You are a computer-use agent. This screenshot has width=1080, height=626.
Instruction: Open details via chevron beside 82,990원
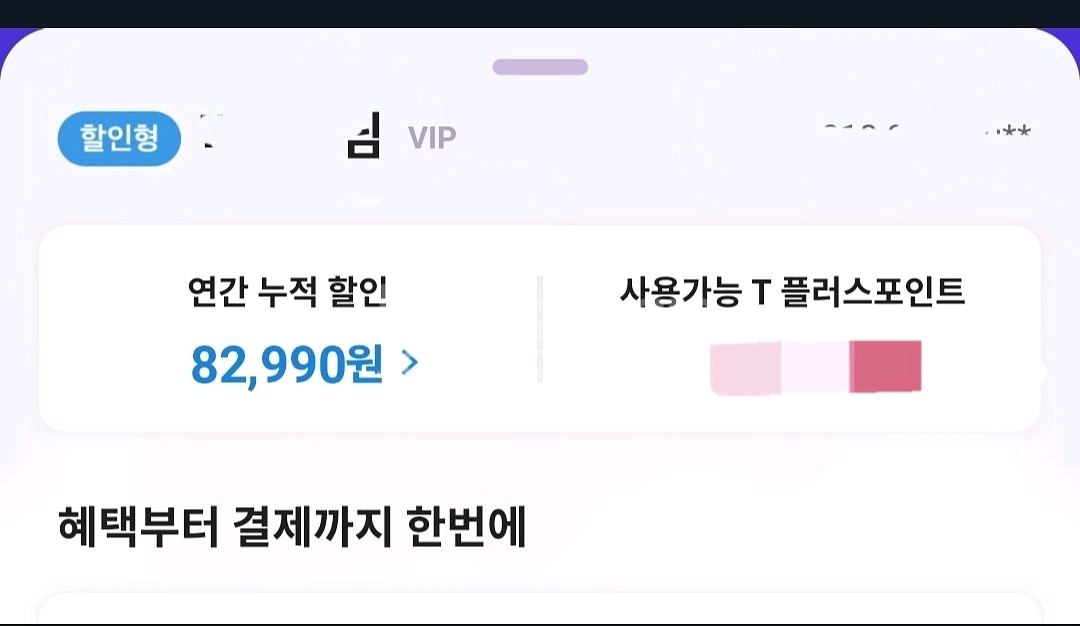tap(410, 362)
